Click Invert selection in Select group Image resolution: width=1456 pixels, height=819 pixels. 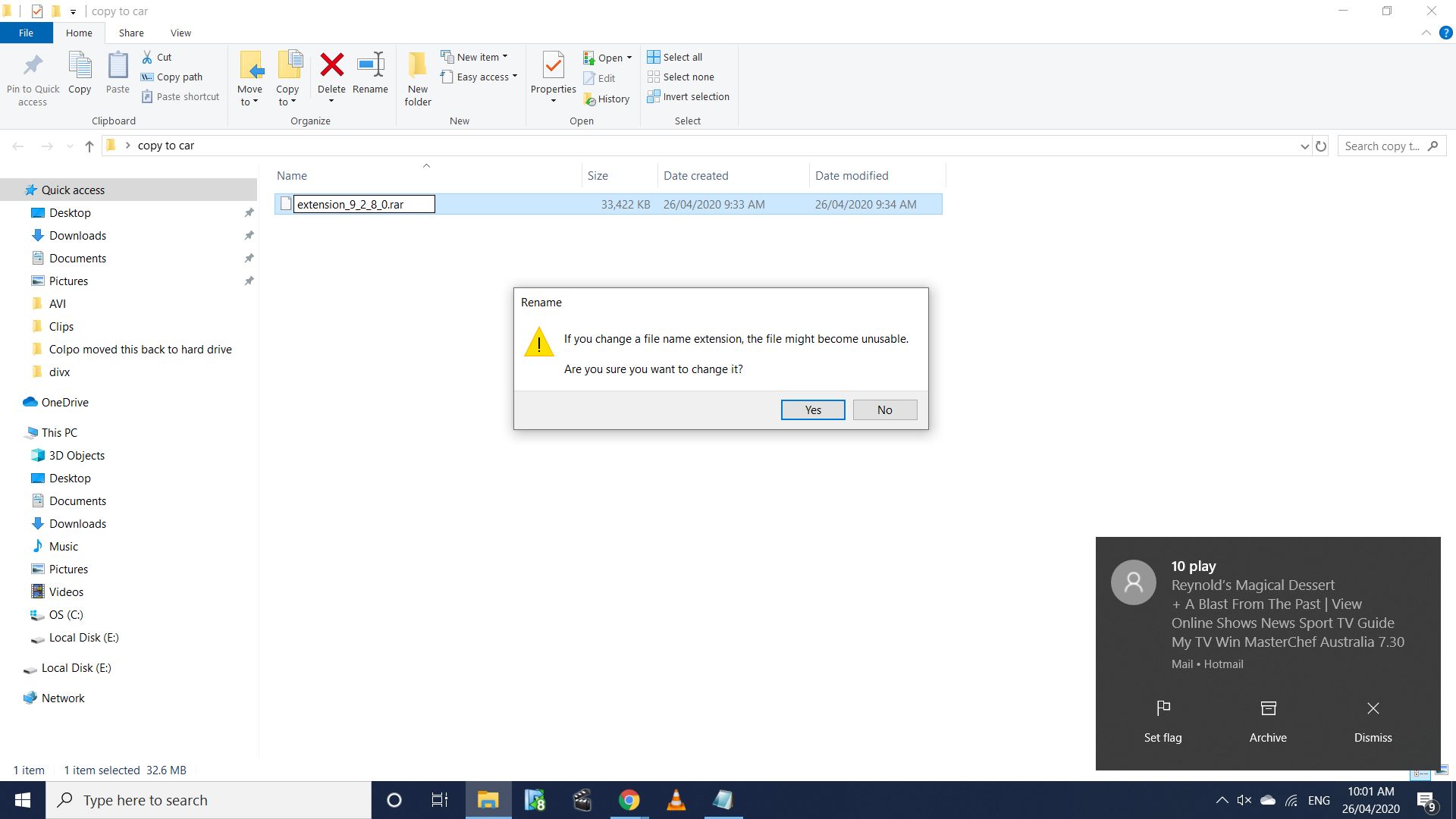click(688, 96)
